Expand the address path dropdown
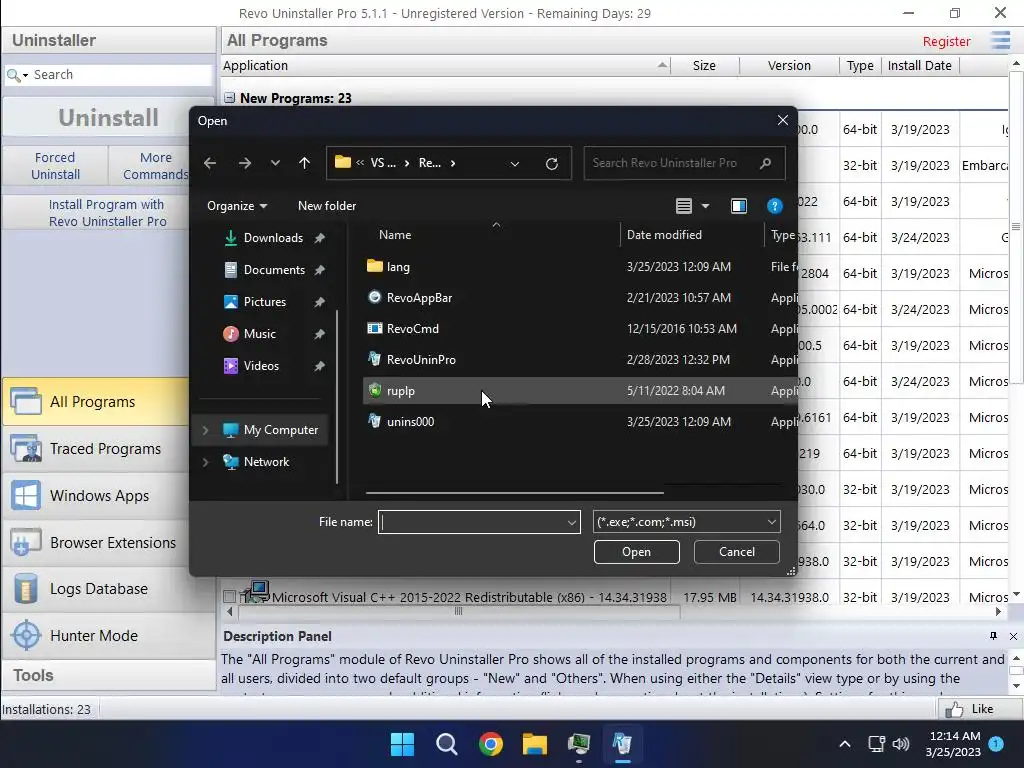Viewport: 1024px width, 768px height. point(515,163)
